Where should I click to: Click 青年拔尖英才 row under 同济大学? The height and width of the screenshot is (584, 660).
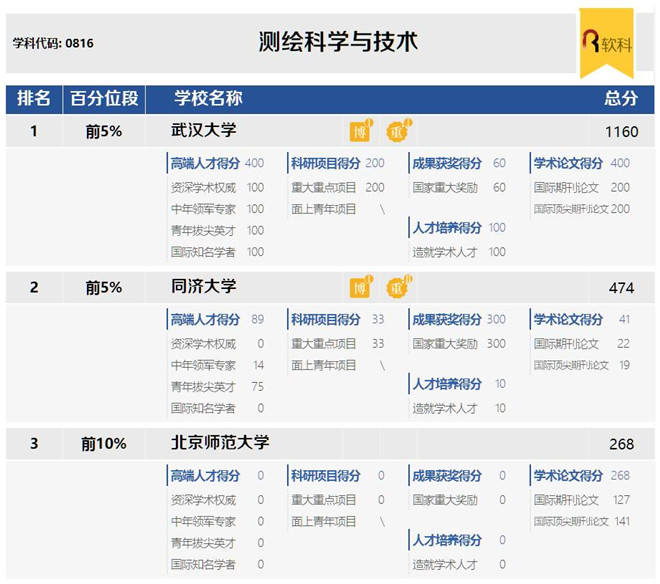tap(217, 387)
